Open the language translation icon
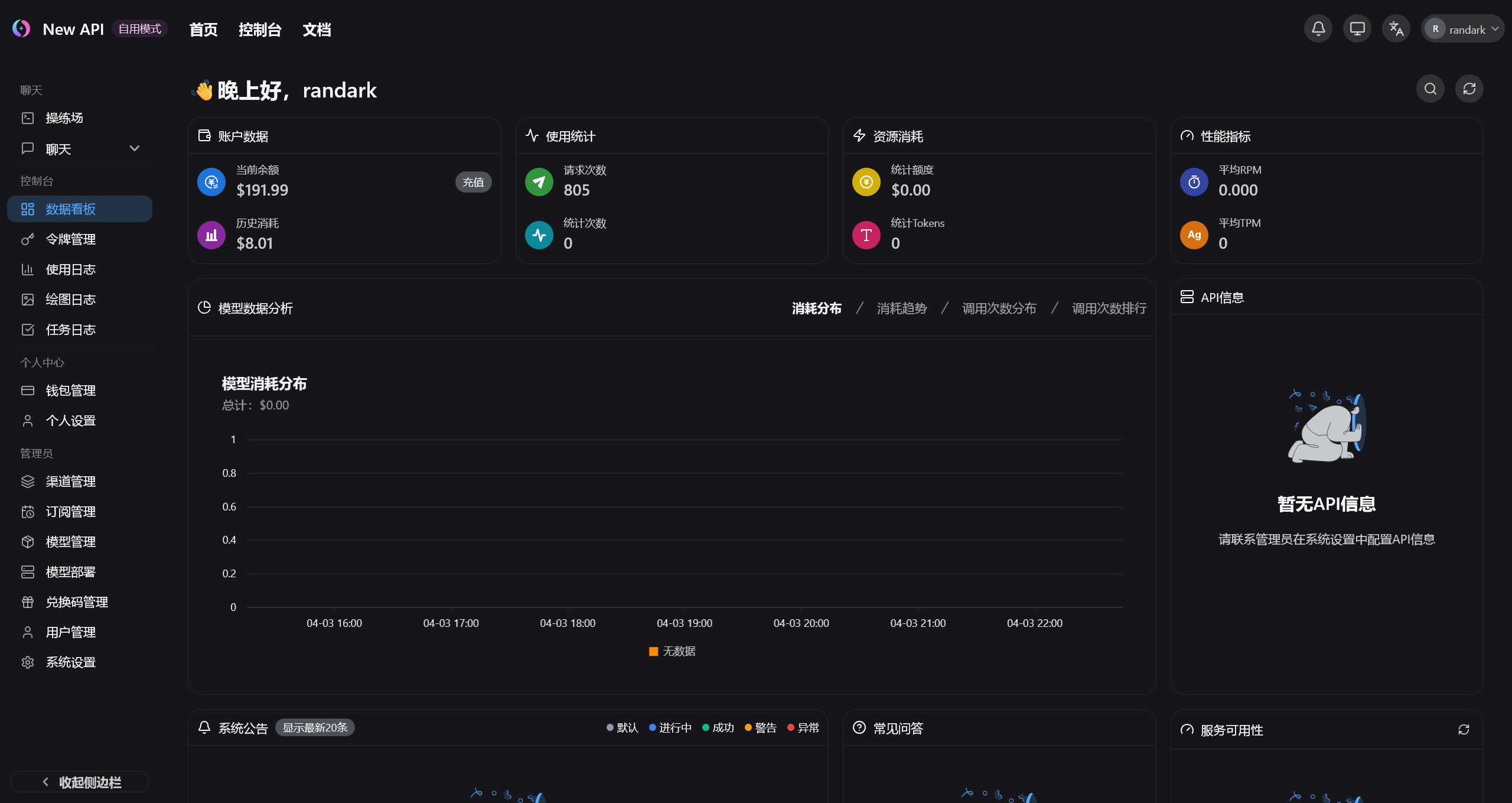The width and height of the screenshot is (1512, 803). click(1396, 29)
